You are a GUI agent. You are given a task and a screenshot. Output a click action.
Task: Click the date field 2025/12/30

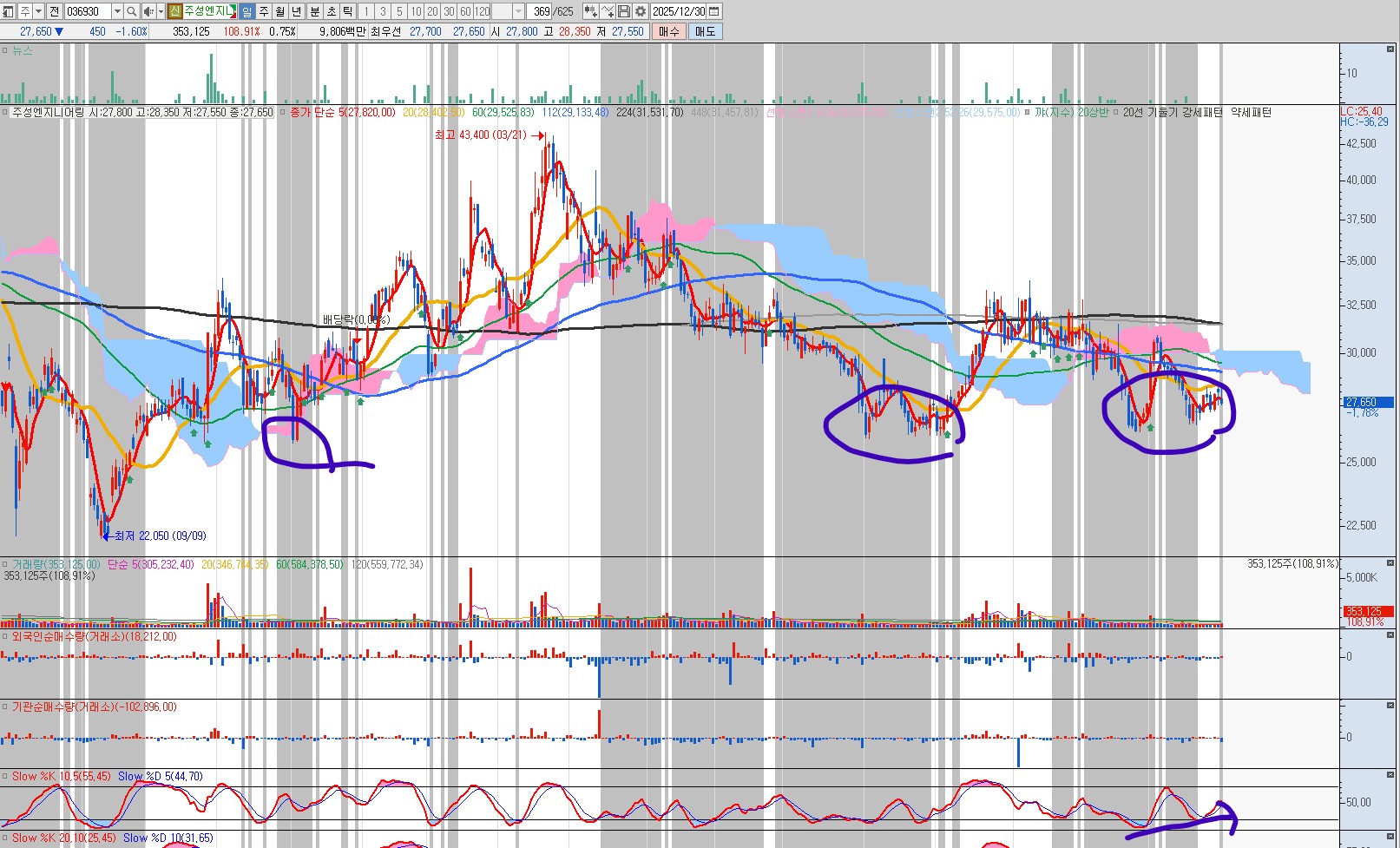(x=679, y=11)
